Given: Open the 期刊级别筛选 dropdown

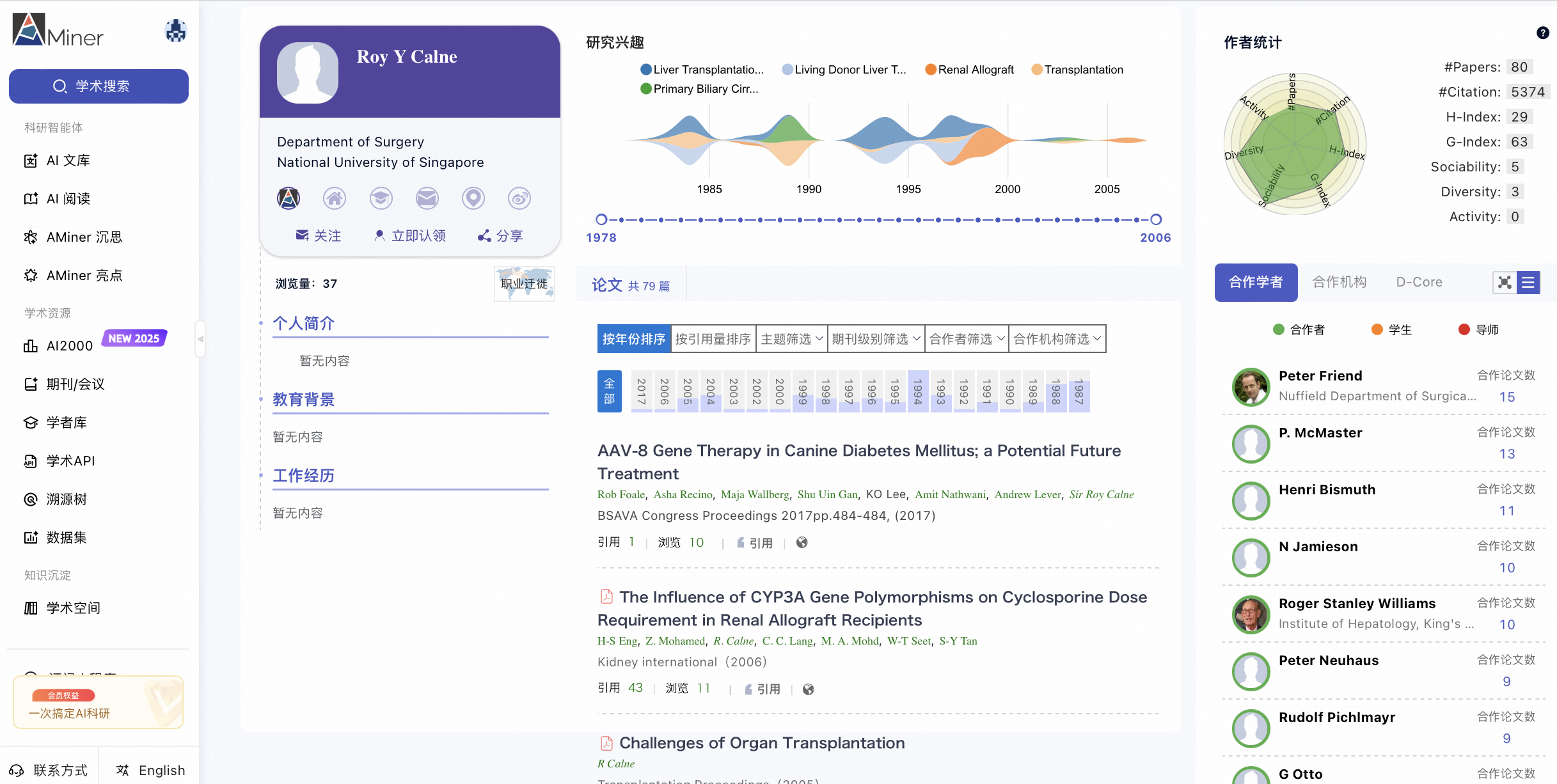Looking at the screenshot, I should tap(875, 339).
